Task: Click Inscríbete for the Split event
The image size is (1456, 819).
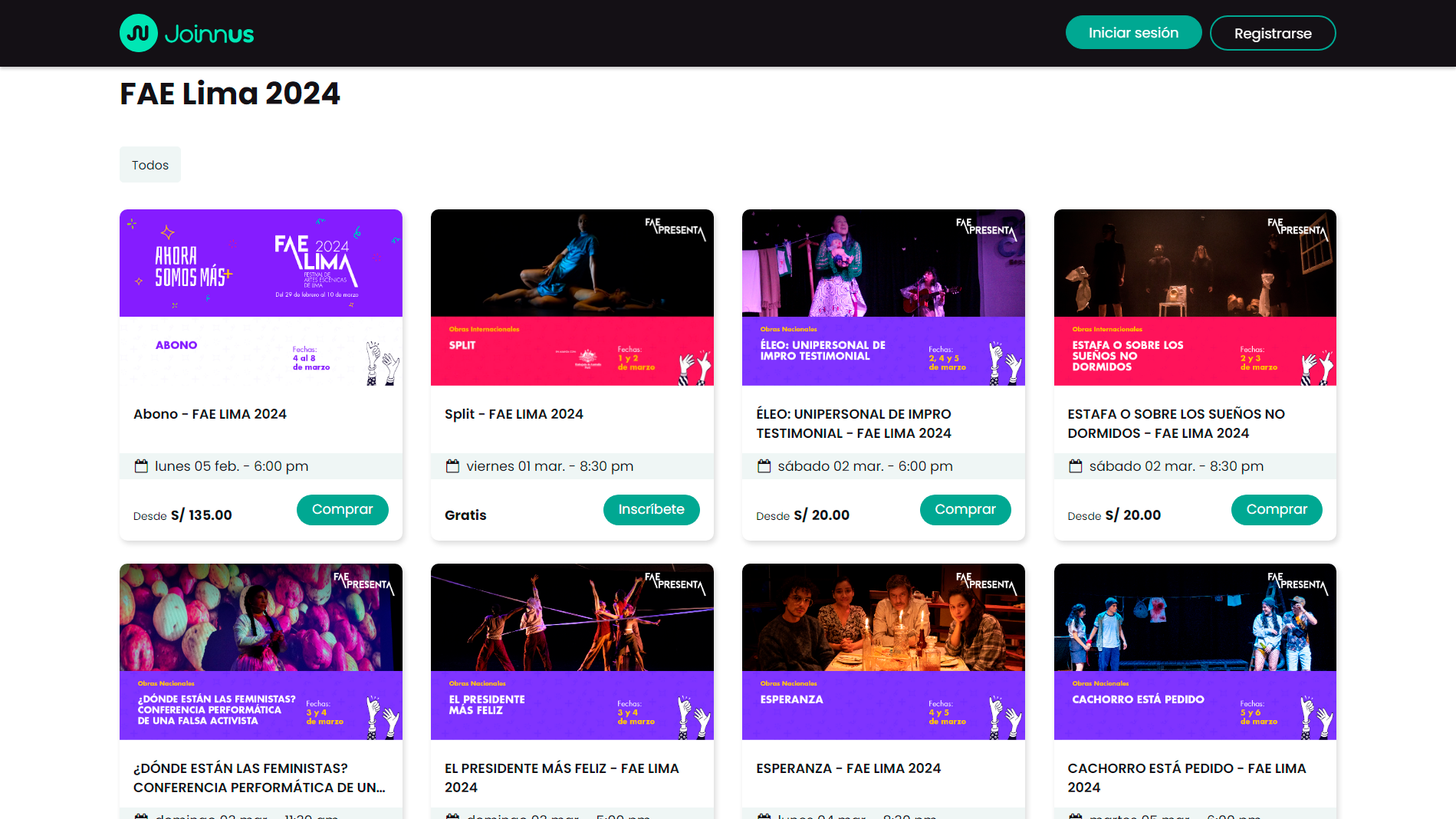Action: pyautogui.click(x=651, y=510)
